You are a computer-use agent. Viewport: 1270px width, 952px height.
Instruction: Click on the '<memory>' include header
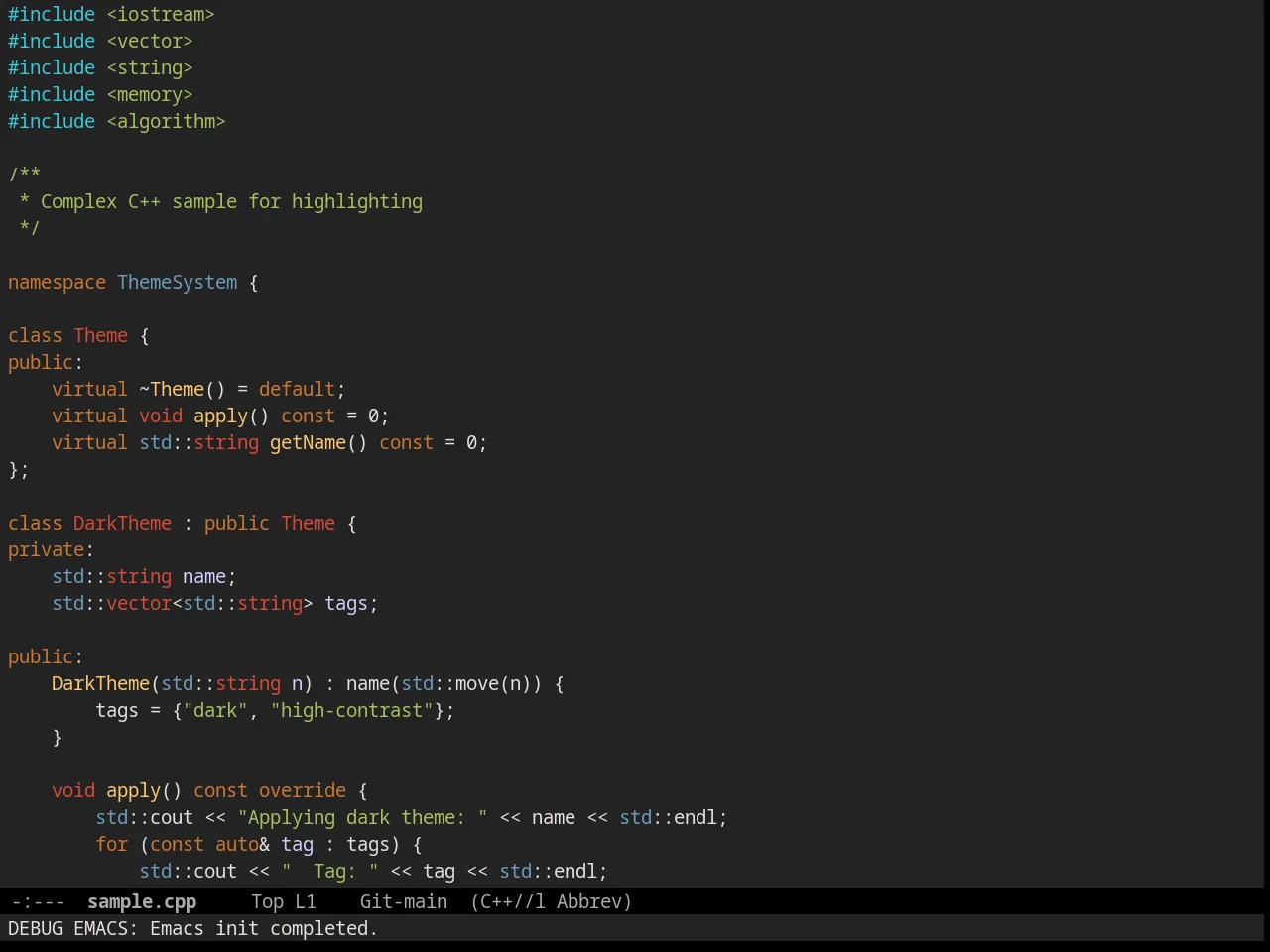(x=150, y=94)
